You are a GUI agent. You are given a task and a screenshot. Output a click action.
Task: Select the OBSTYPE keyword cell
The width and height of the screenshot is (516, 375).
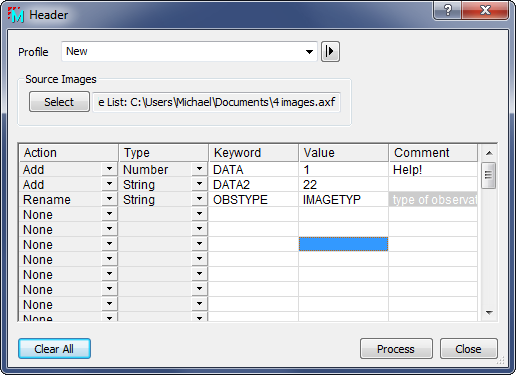click(x=253, y=199)
